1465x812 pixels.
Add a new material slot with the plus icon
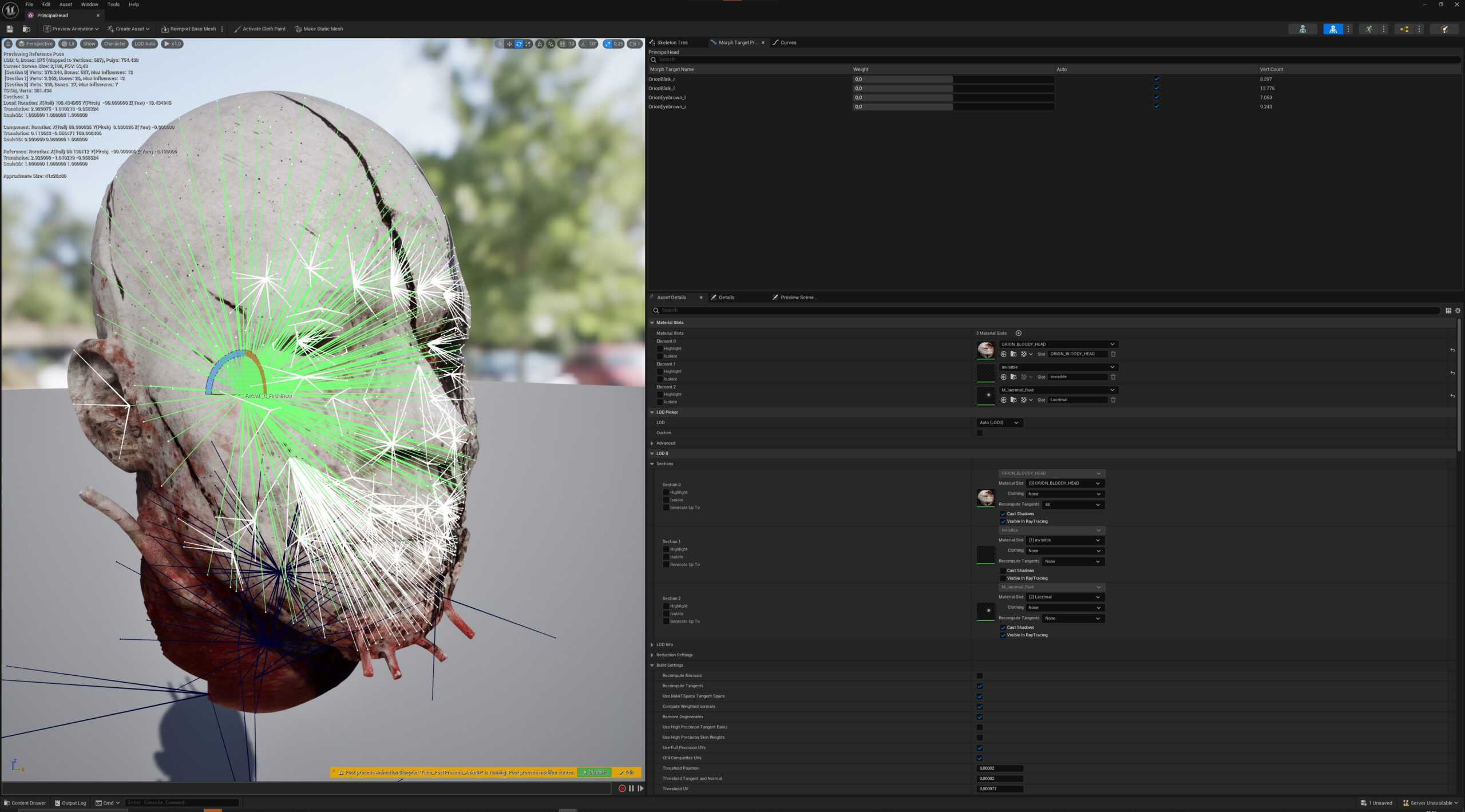point(1018,333)
